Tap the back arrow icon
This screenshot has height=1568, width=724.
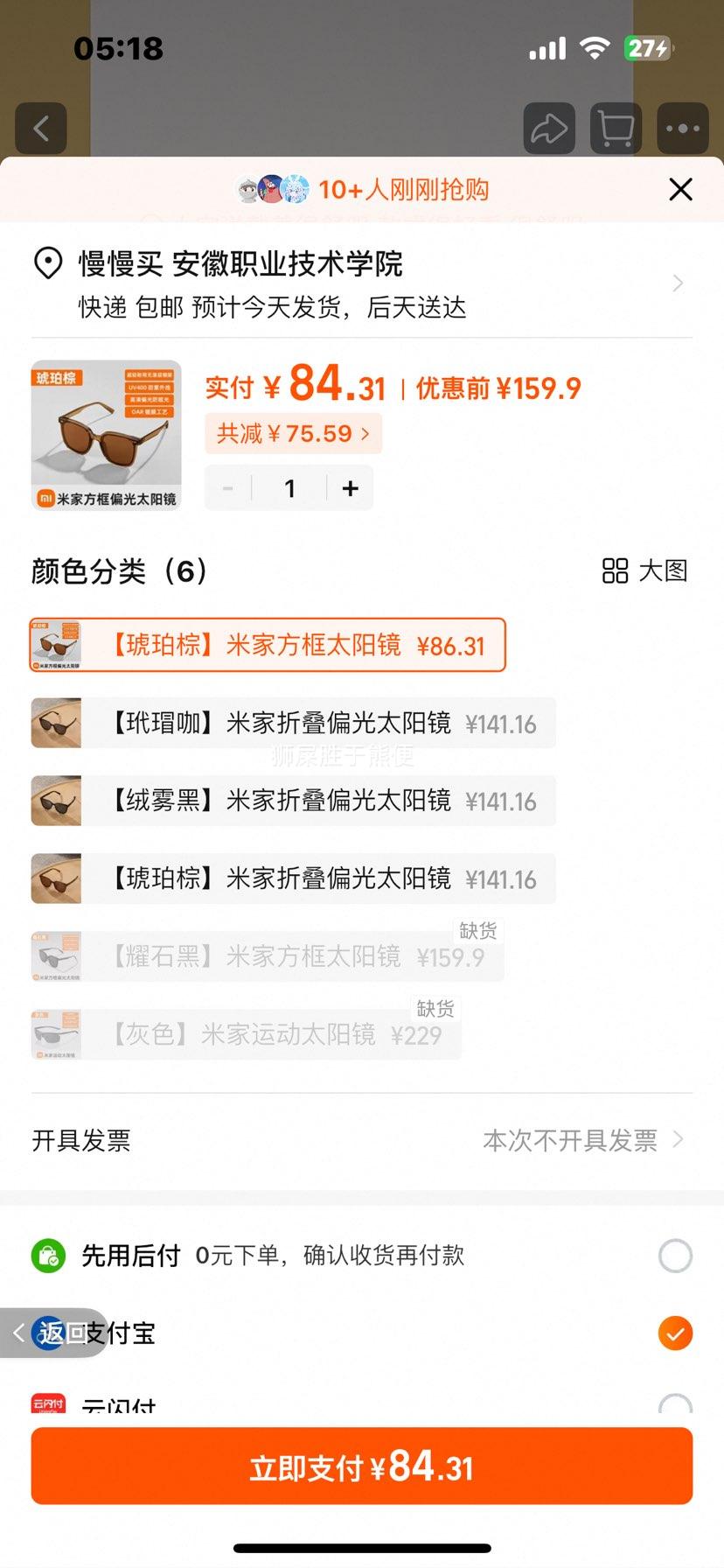[41, 129]
